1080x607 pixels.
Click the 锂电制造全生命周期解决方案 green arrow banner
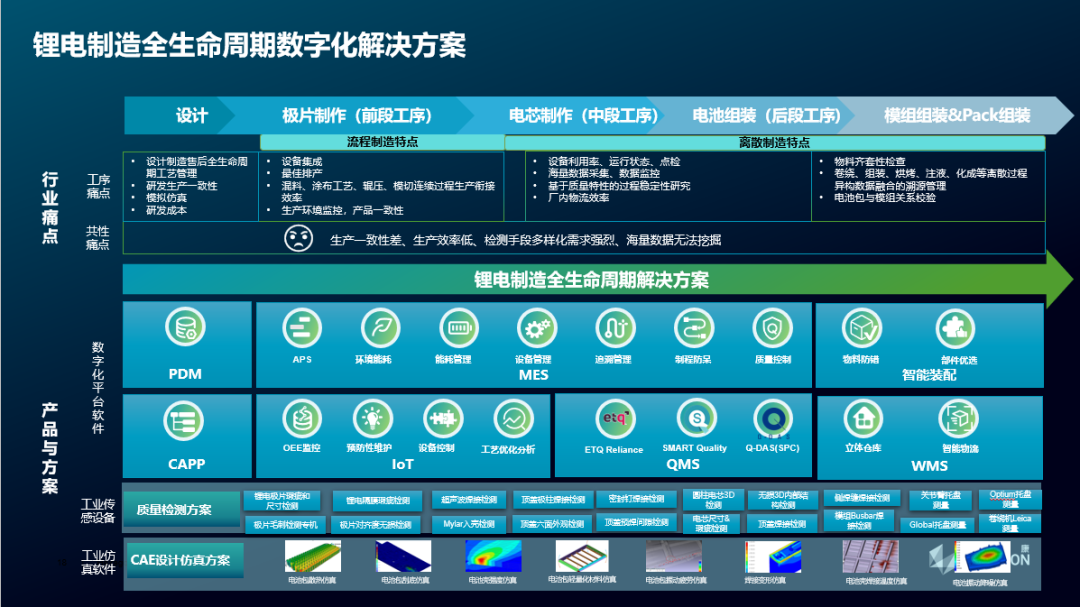[x=590, y=279]
